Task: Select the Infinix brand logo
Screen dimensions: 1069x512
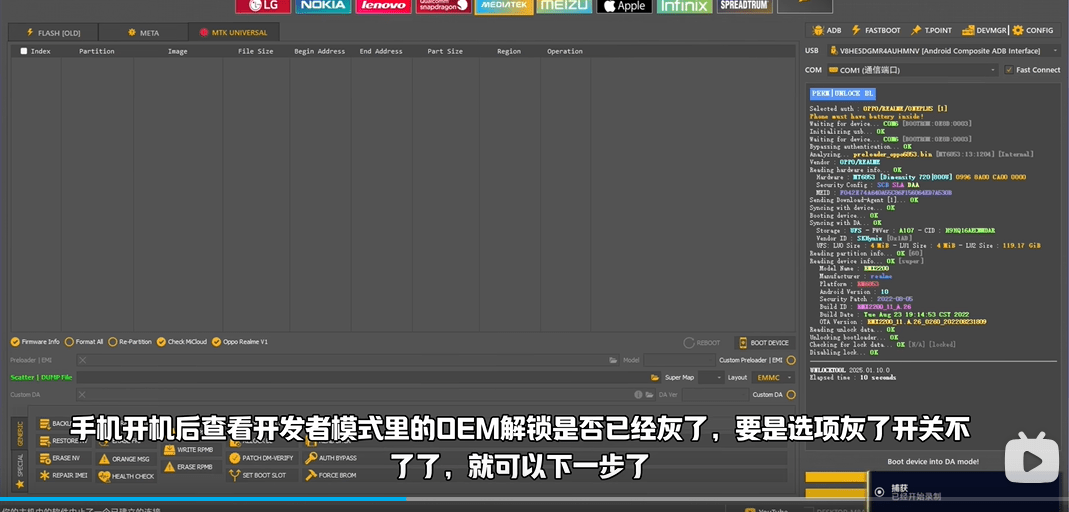Action: tap(684, 6)
